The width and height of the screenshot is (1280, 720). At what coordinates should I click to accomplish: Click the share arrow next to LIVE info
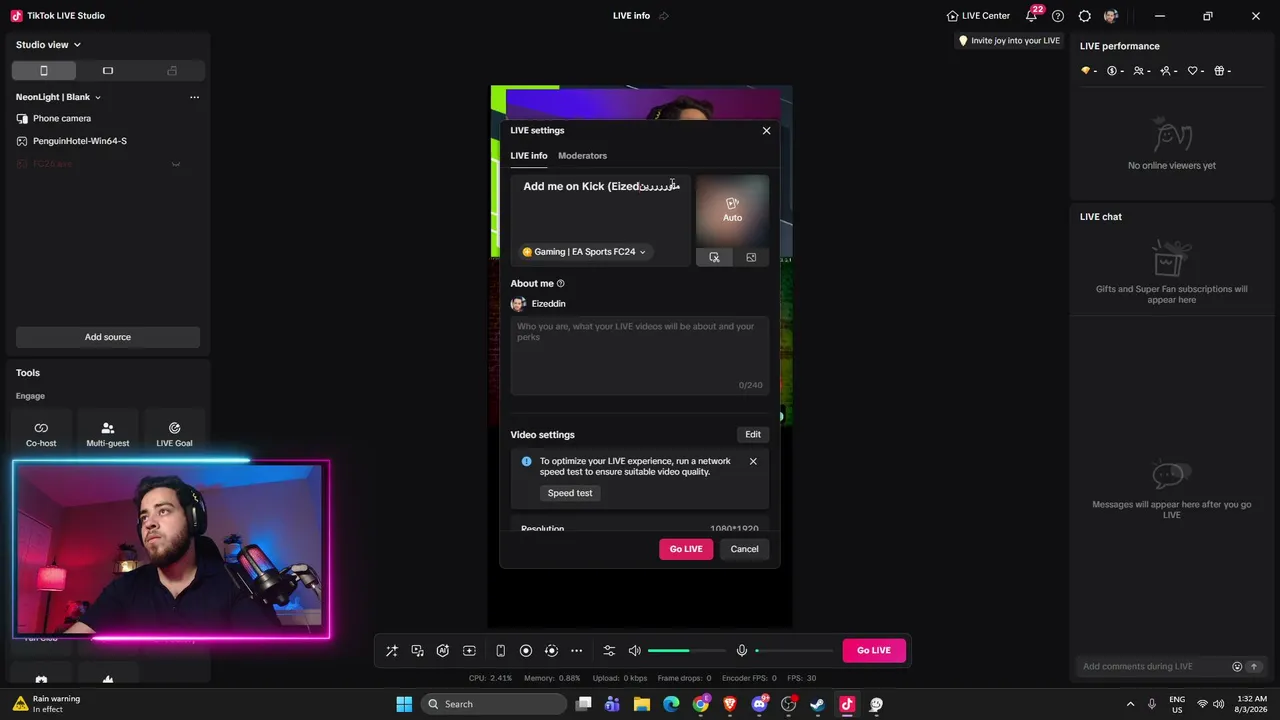664,16
